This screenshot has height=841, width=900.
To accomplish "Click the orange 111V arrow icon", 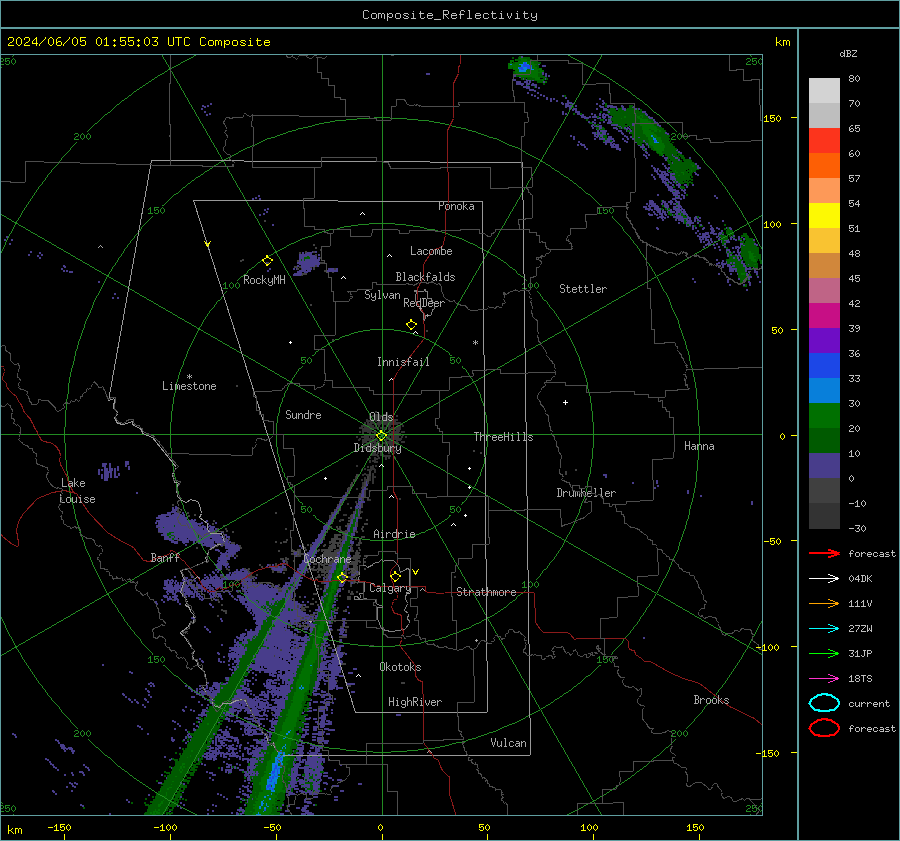I will 824,603.
